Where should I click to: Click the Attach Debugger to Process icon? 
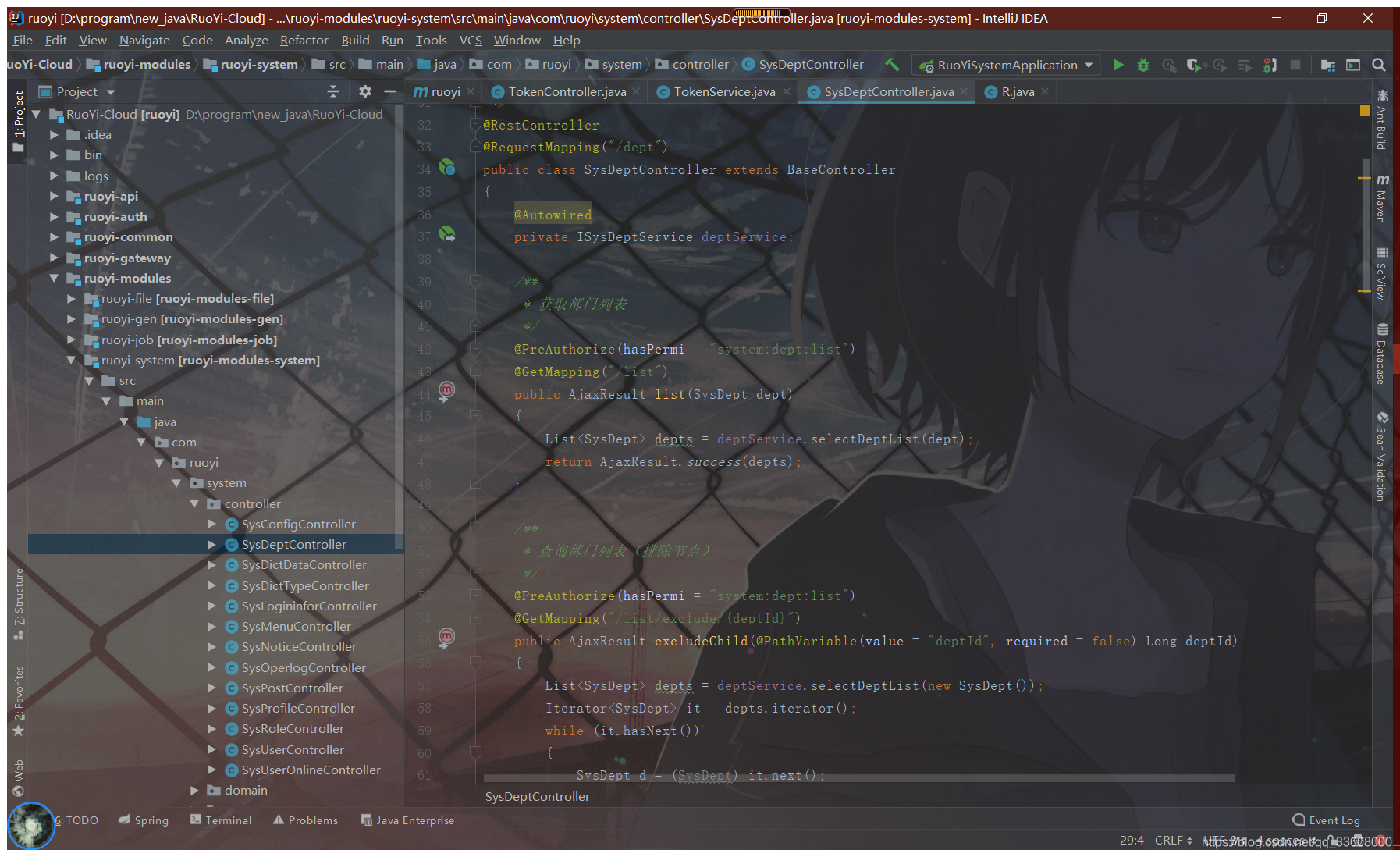pos(1270,65)
